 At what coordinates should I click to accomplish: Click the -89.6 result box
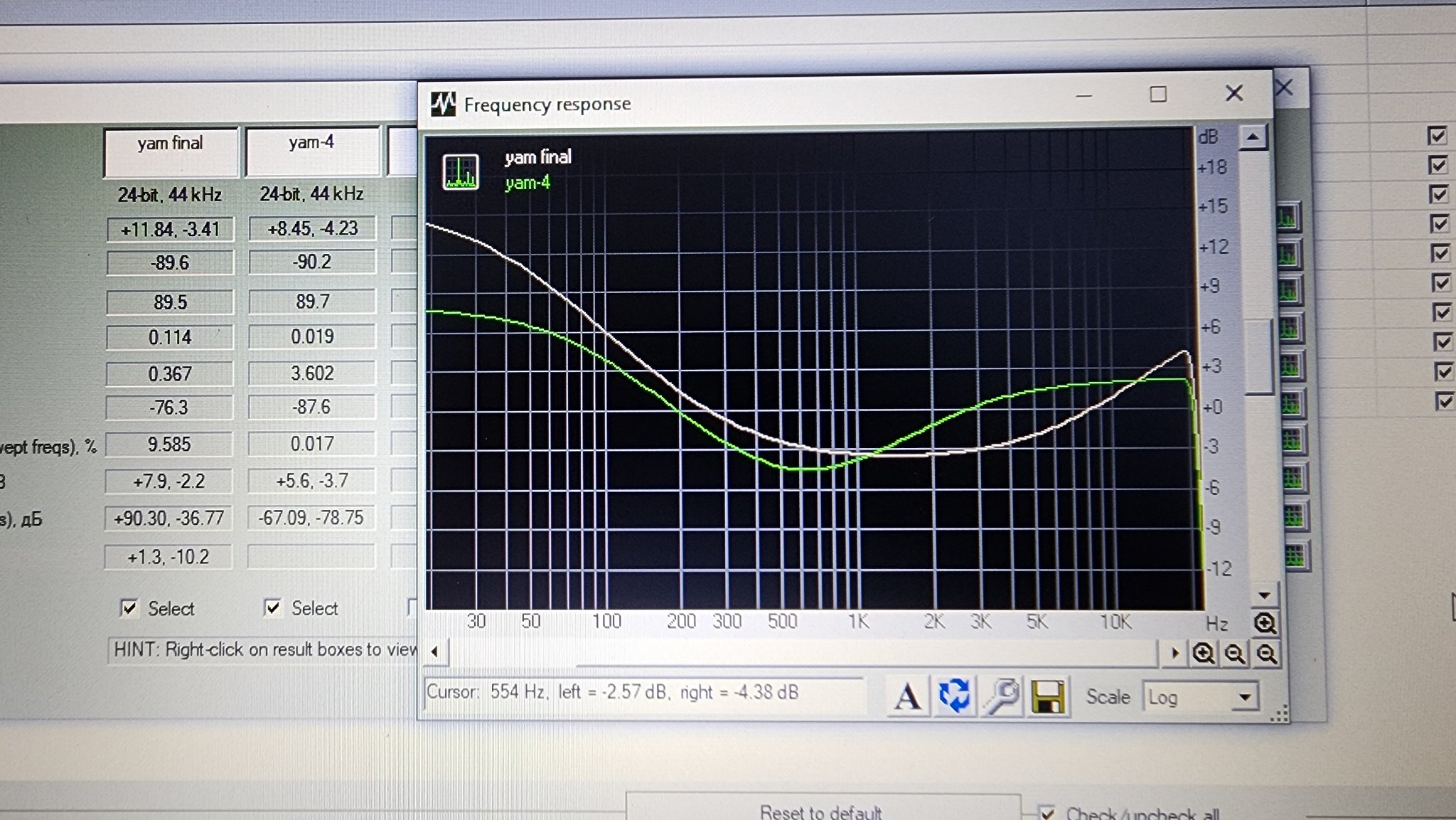[x=170, y=263]
